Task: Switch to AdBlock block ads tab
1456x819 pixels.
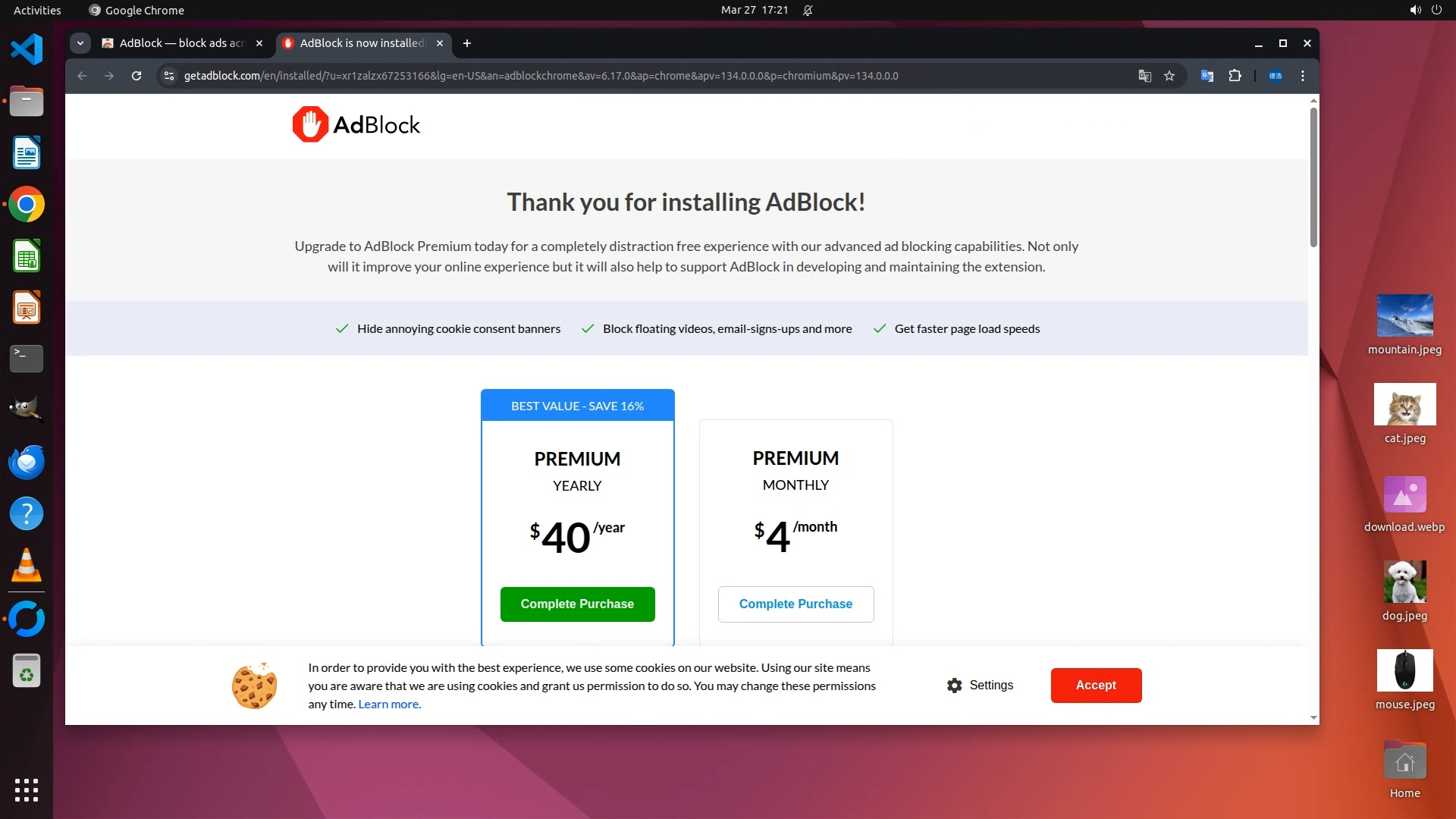Action: point(180,43)
